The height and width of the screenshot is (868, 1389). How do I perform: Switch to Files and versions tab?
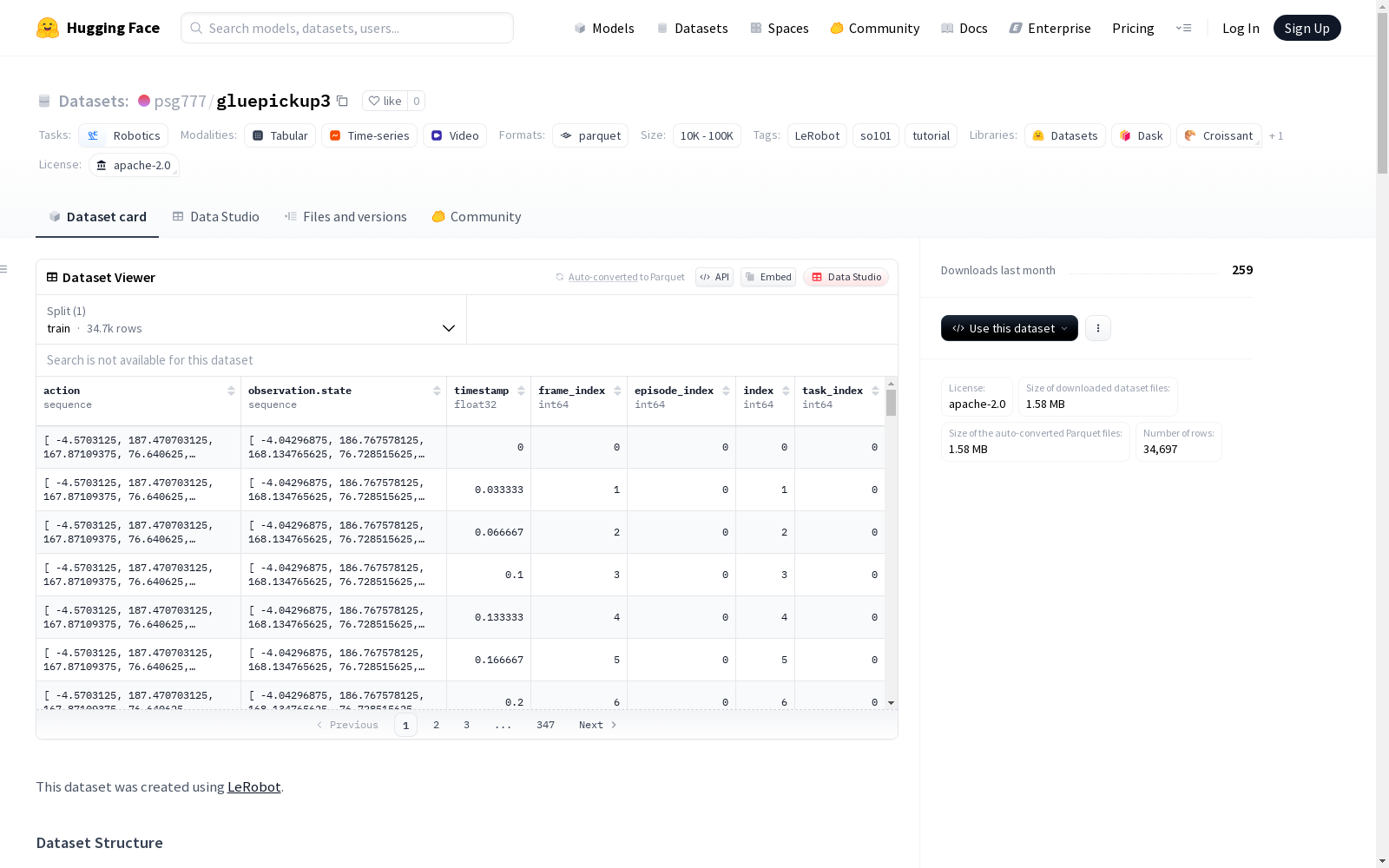coord(346,216)
